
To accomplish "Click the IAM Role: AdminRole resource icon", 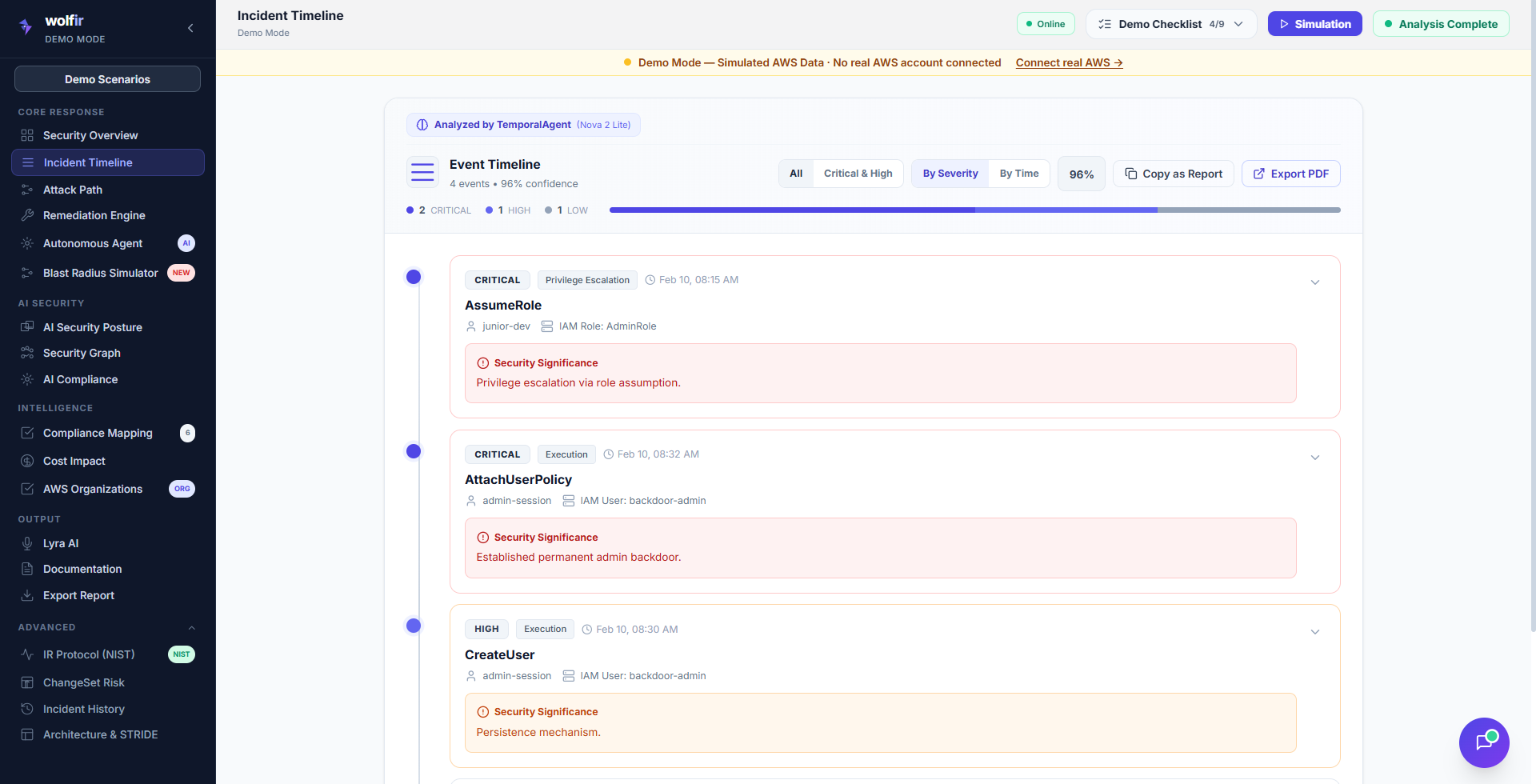I will click(547, 326).
